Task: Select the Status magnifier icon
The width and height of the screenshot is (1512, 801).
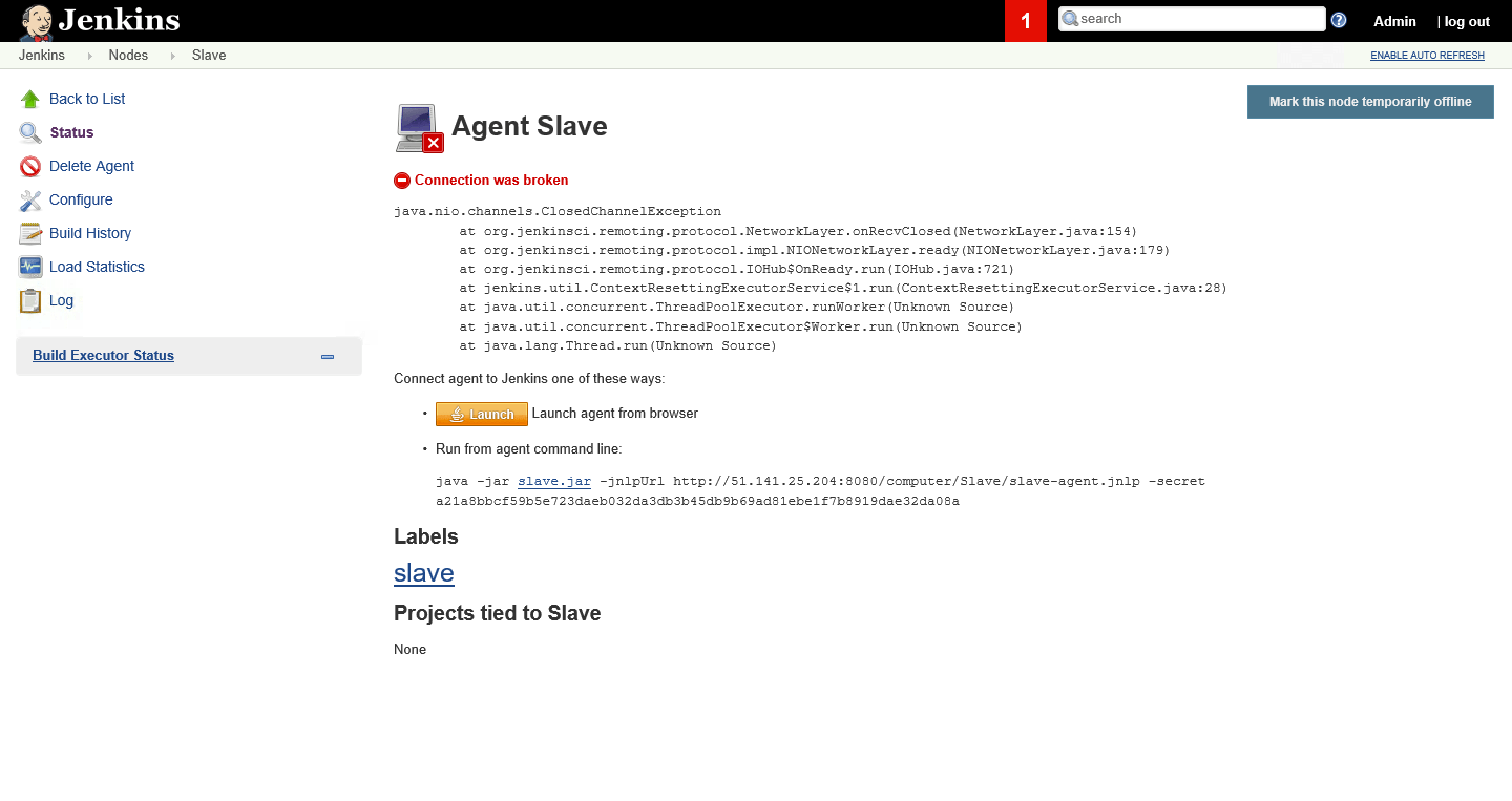Action: click(x=30, y=132)
